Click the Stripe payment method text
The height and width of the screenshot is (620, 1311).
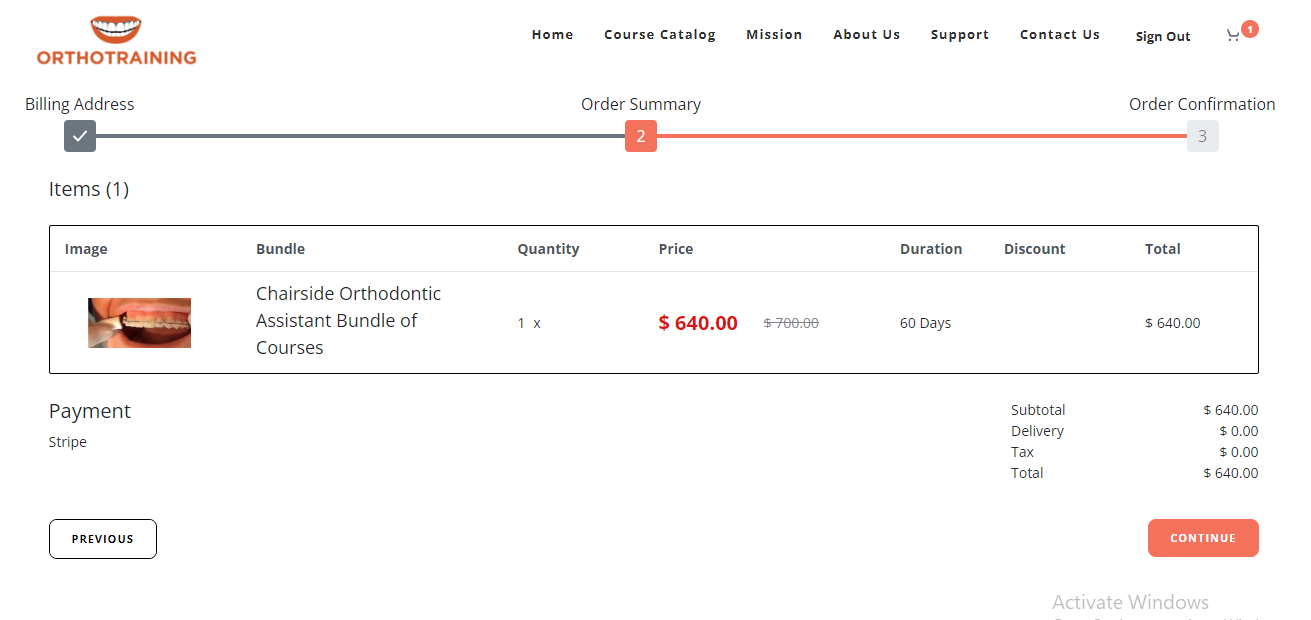[x=68, y=442]
